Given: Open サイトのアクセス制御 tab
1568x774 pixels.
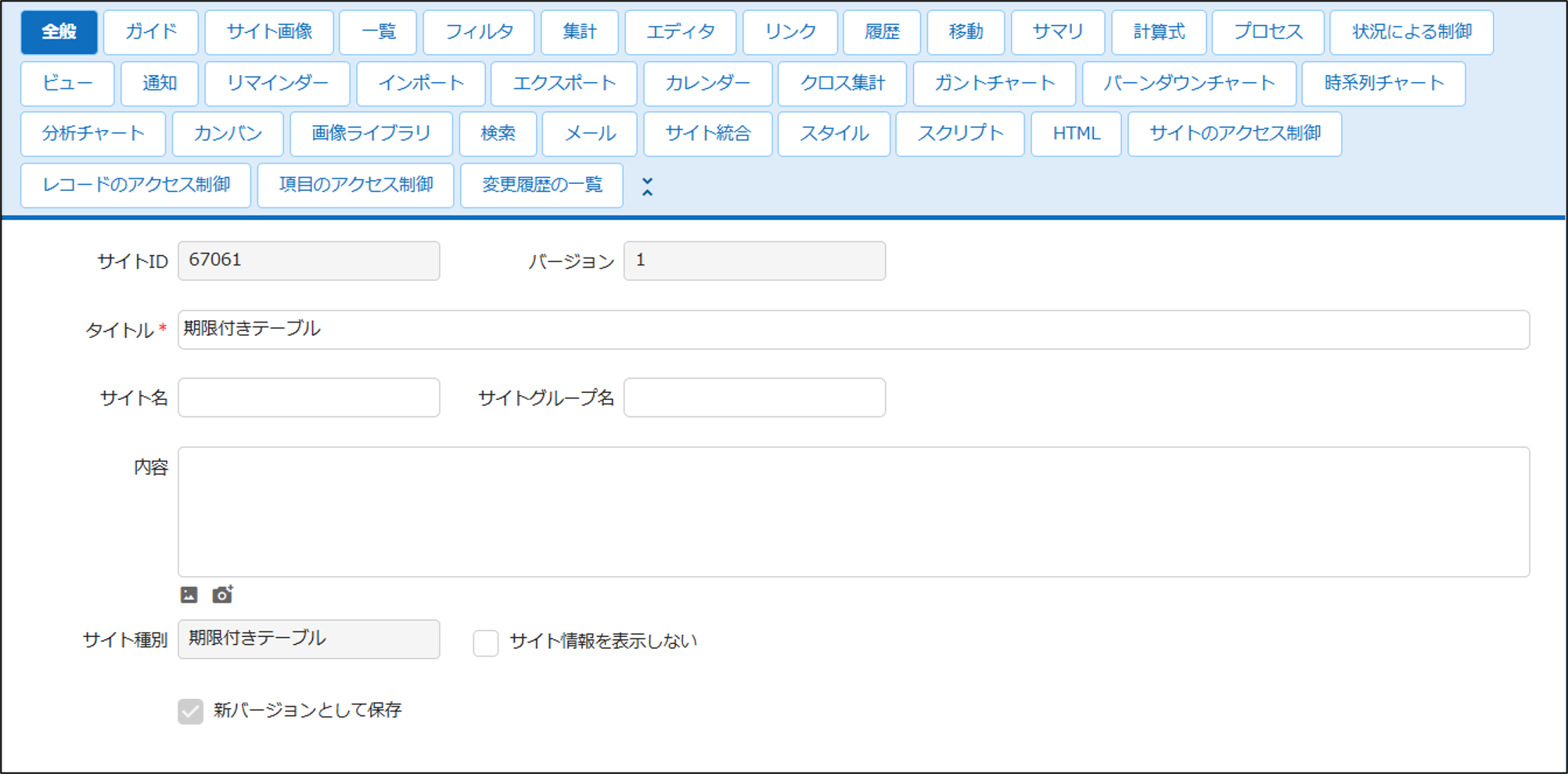Looking at the screenshot, I should click(1235, 135).
